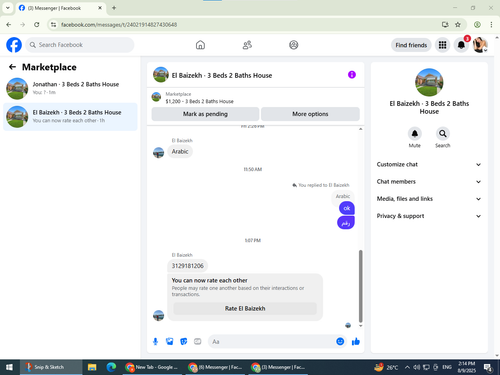Open a new browser tab

(114, 8)
